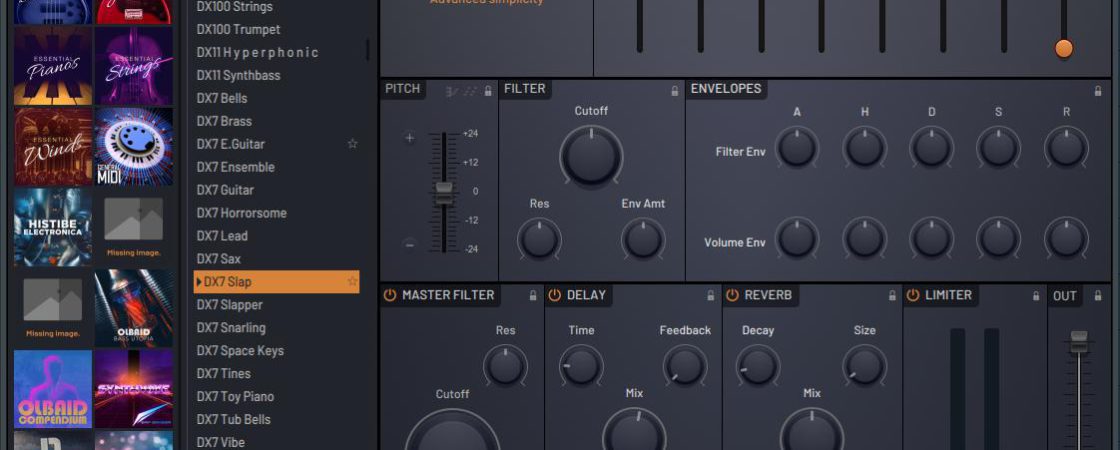Click the DELAY section padlock icon
The image size is (1120, 450).
pos(711,295)
